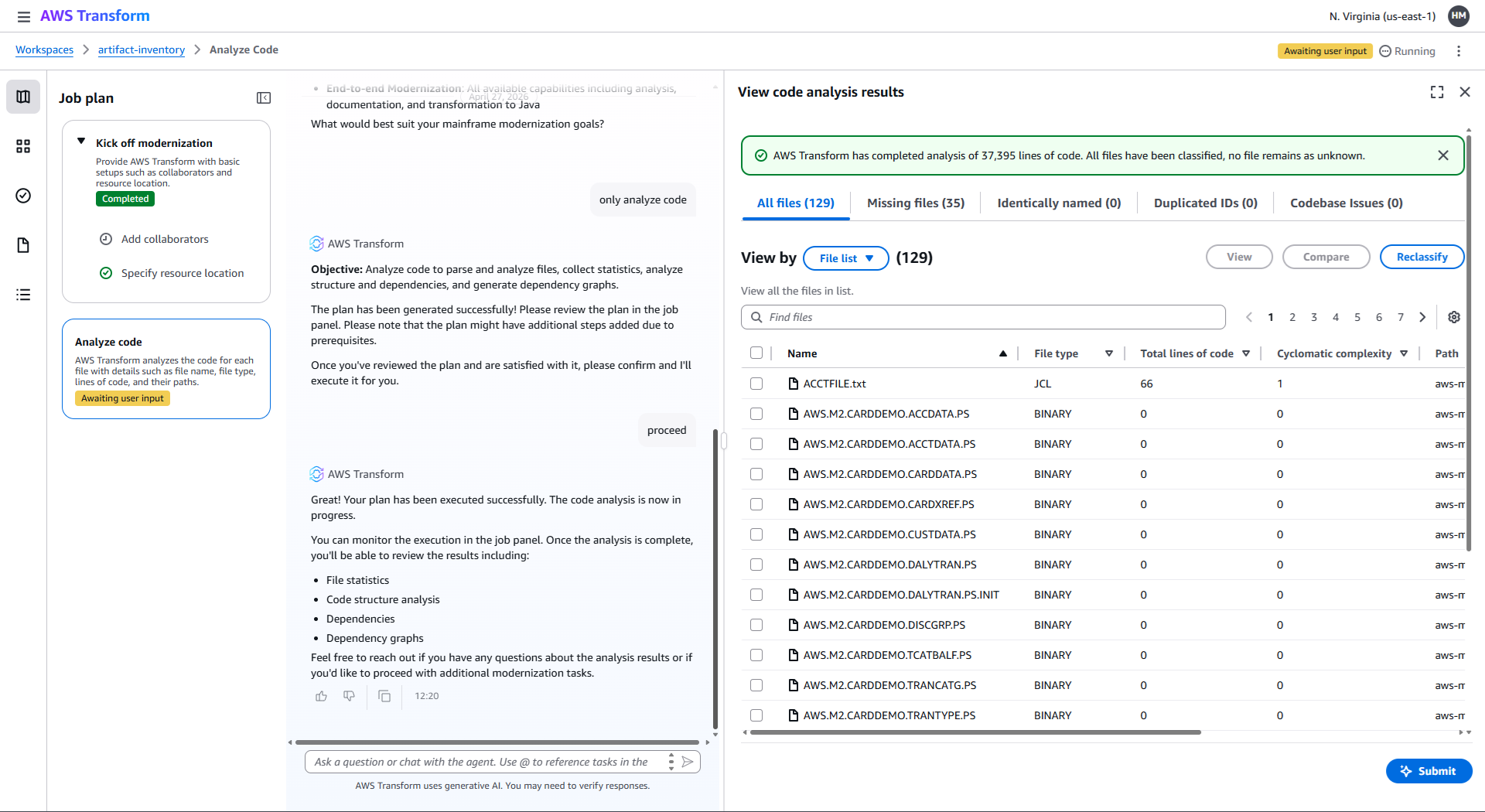1485x812 pixels.
Task: Click the chat vertical scrollbar
Action: (x=715, y=578)
